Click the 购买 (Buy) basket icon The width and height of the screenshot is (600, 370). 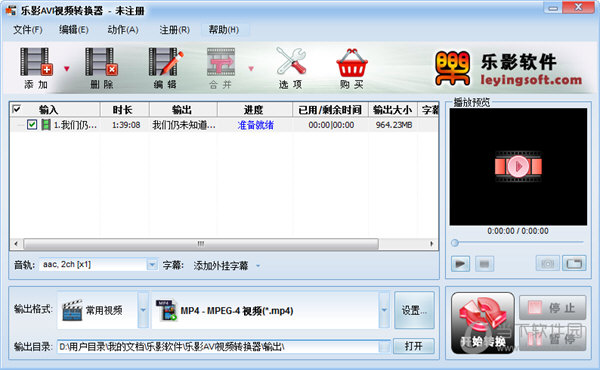pos(352,62)
